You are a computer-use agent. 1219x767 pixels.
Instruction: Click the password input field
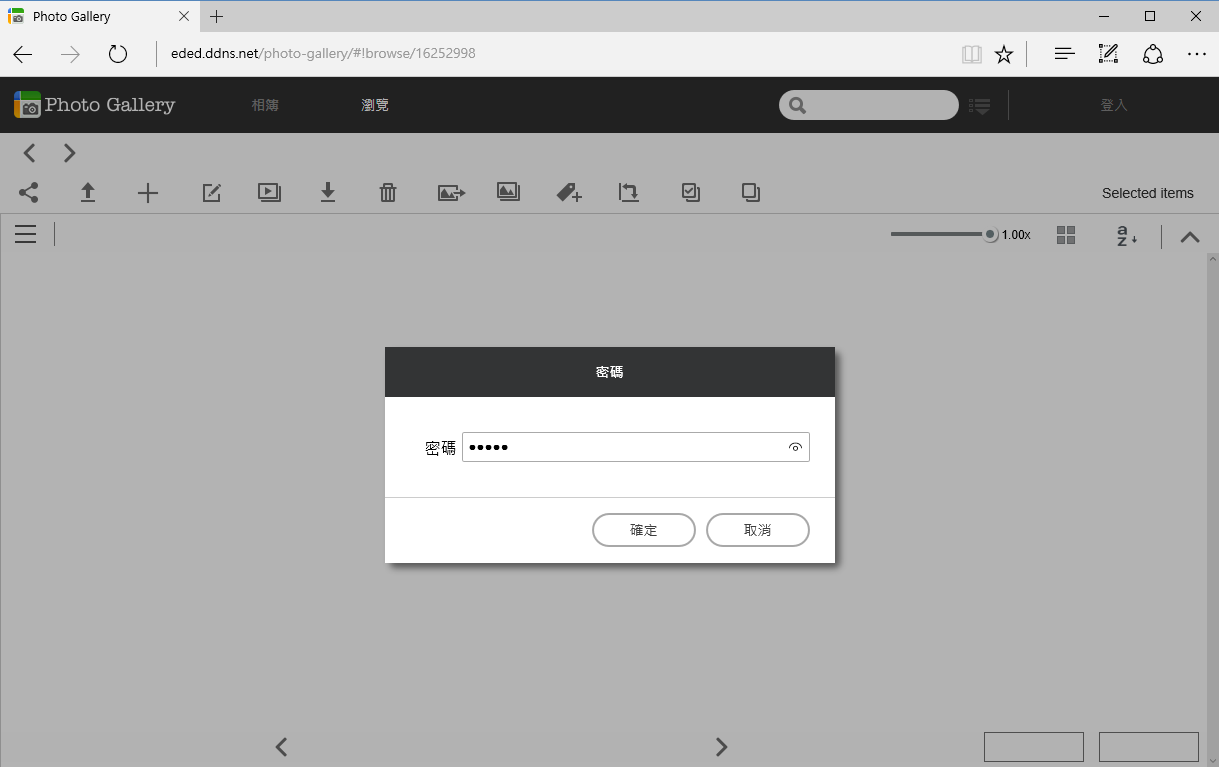[636, 447]
